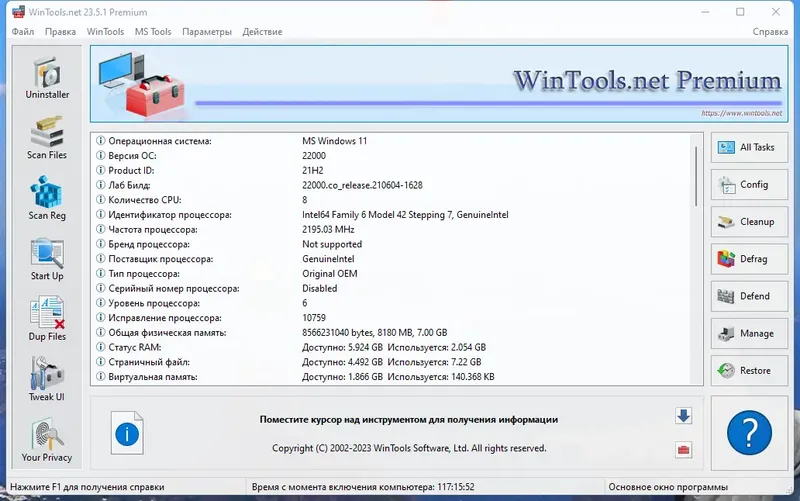Click the Основное окно программы status text
The width and height of the screenshot is (800, 501).
[x=668, y=487]
